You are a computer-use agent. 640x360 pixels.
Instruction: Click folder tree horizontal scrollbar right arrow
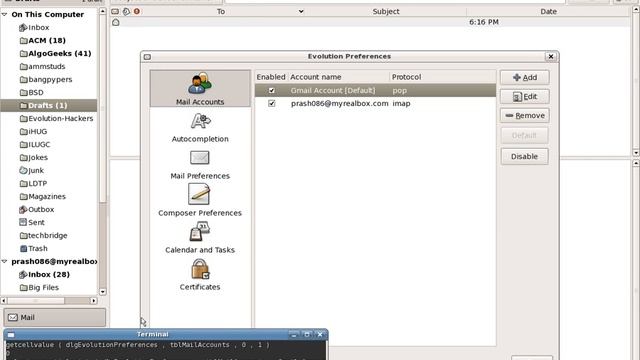tap(93, 301)
